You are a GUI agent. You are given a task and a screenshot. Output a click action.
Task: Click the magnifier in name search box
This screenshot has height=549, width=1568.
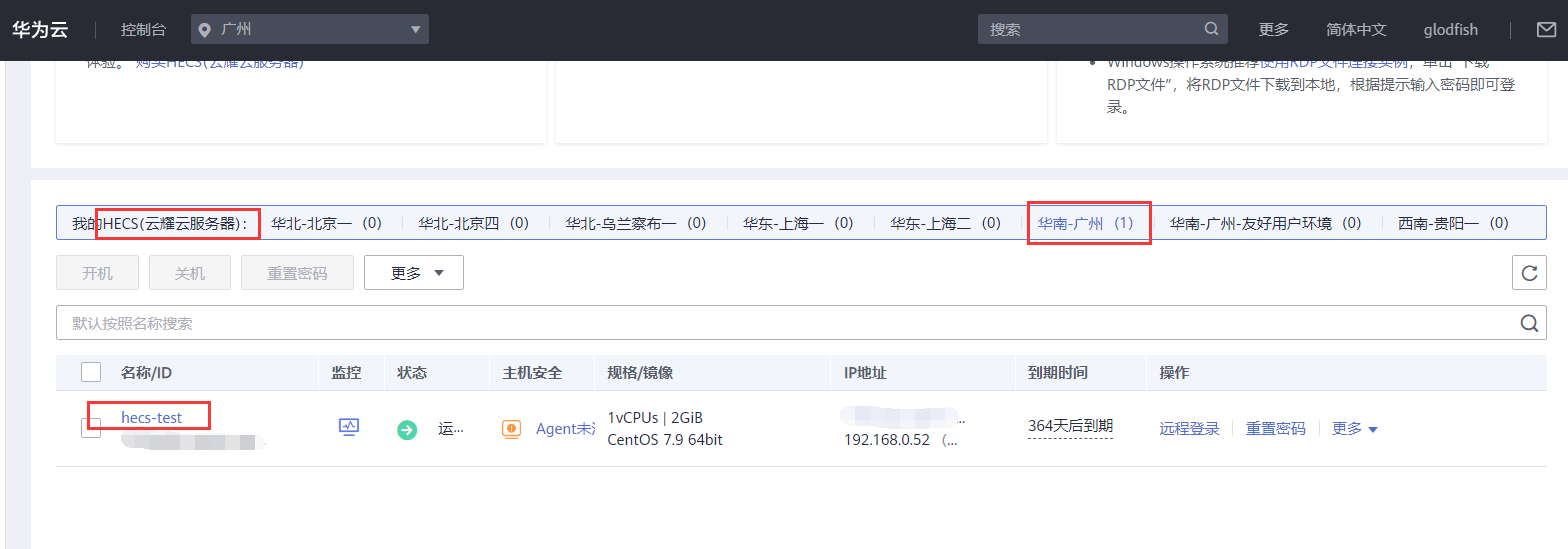(x=1529, y=323)
